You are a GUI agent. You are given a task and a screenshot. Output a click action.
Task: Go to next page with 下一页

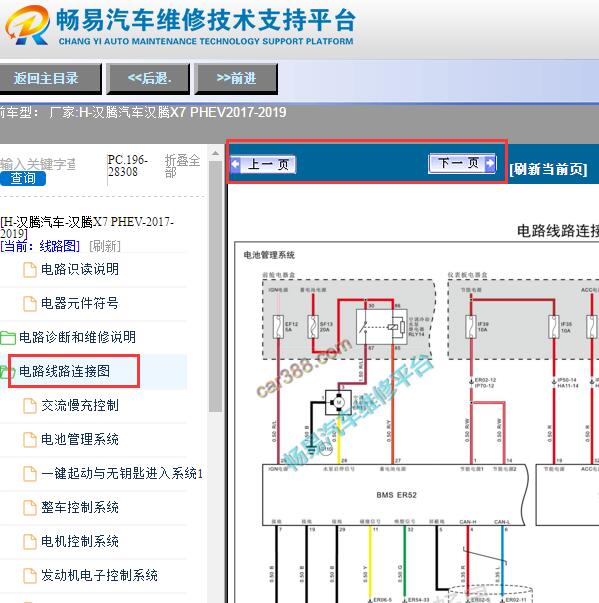pyautogui.click(x=462, y=163)
